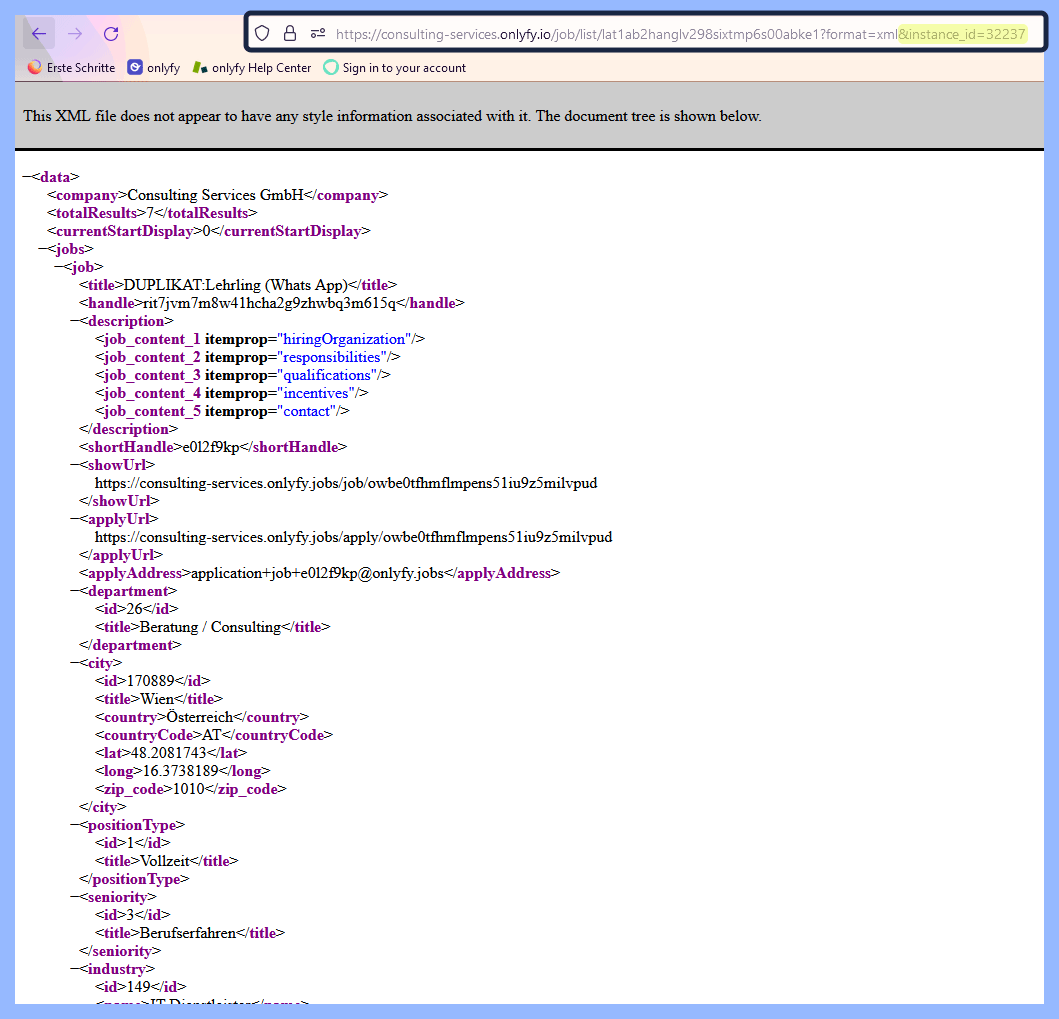Click the green circle icon beside Sign in
The width and height of the screenshot is (1059, 1019).
(330, 67)
